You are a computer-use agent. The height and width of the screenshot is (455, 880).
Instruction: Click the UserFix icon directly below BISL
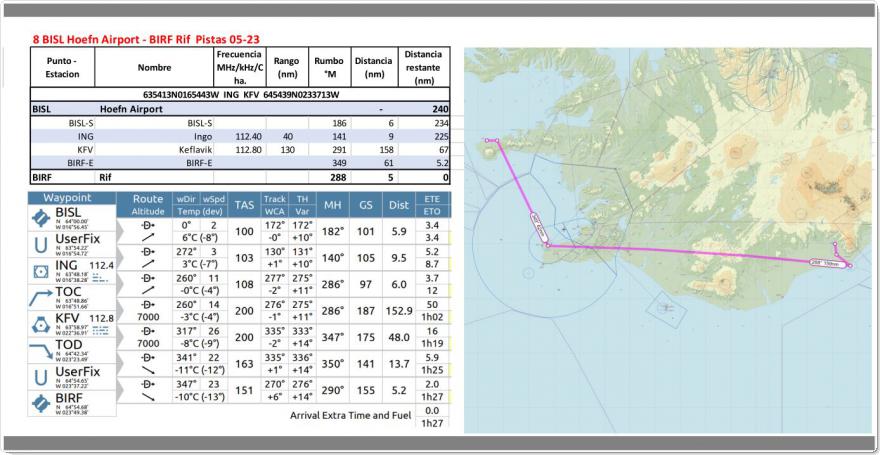coord(41,245)
